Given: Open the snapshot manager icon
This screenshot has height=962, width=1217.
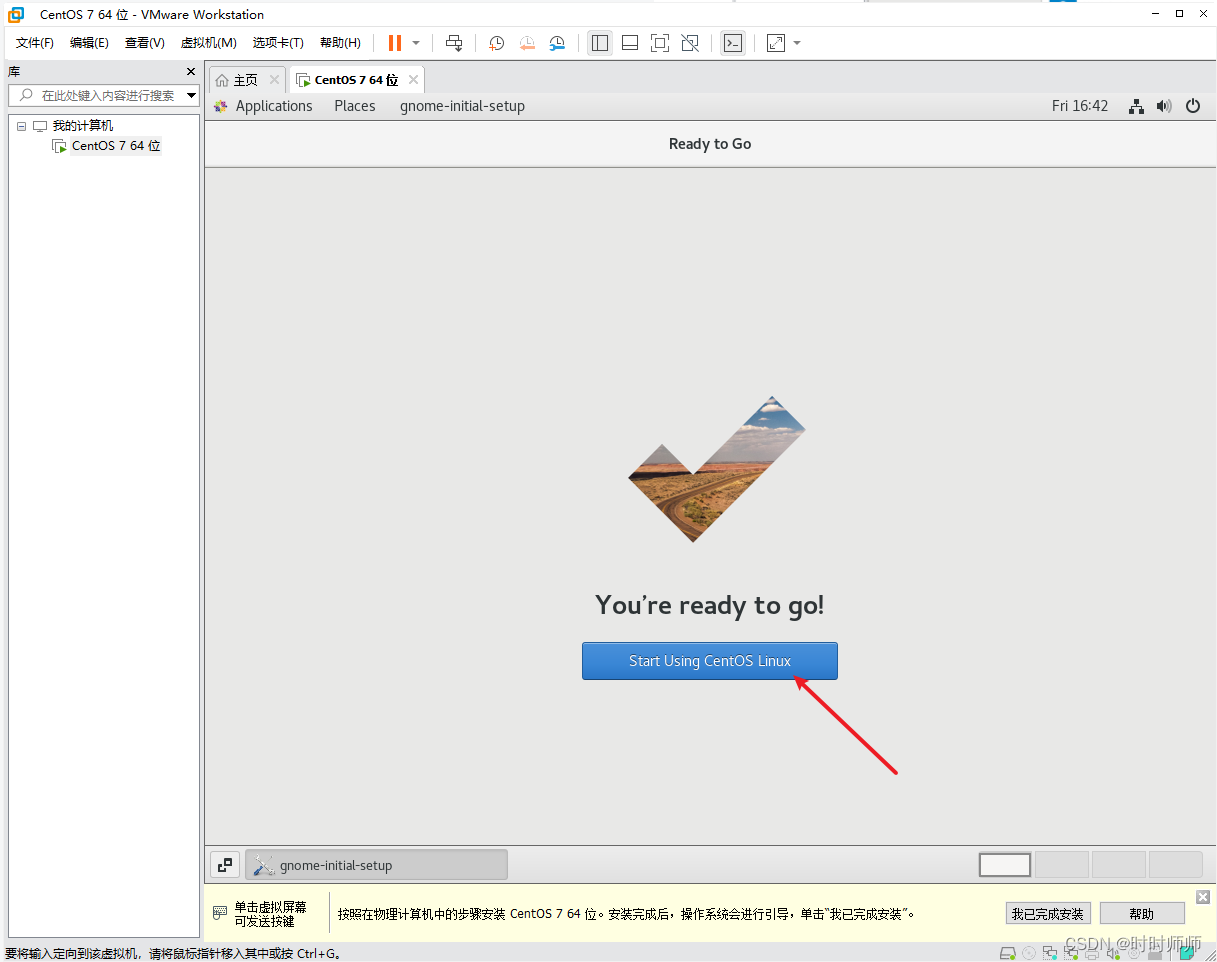Looking at the screenshot, I should click(x=557, y=43).
